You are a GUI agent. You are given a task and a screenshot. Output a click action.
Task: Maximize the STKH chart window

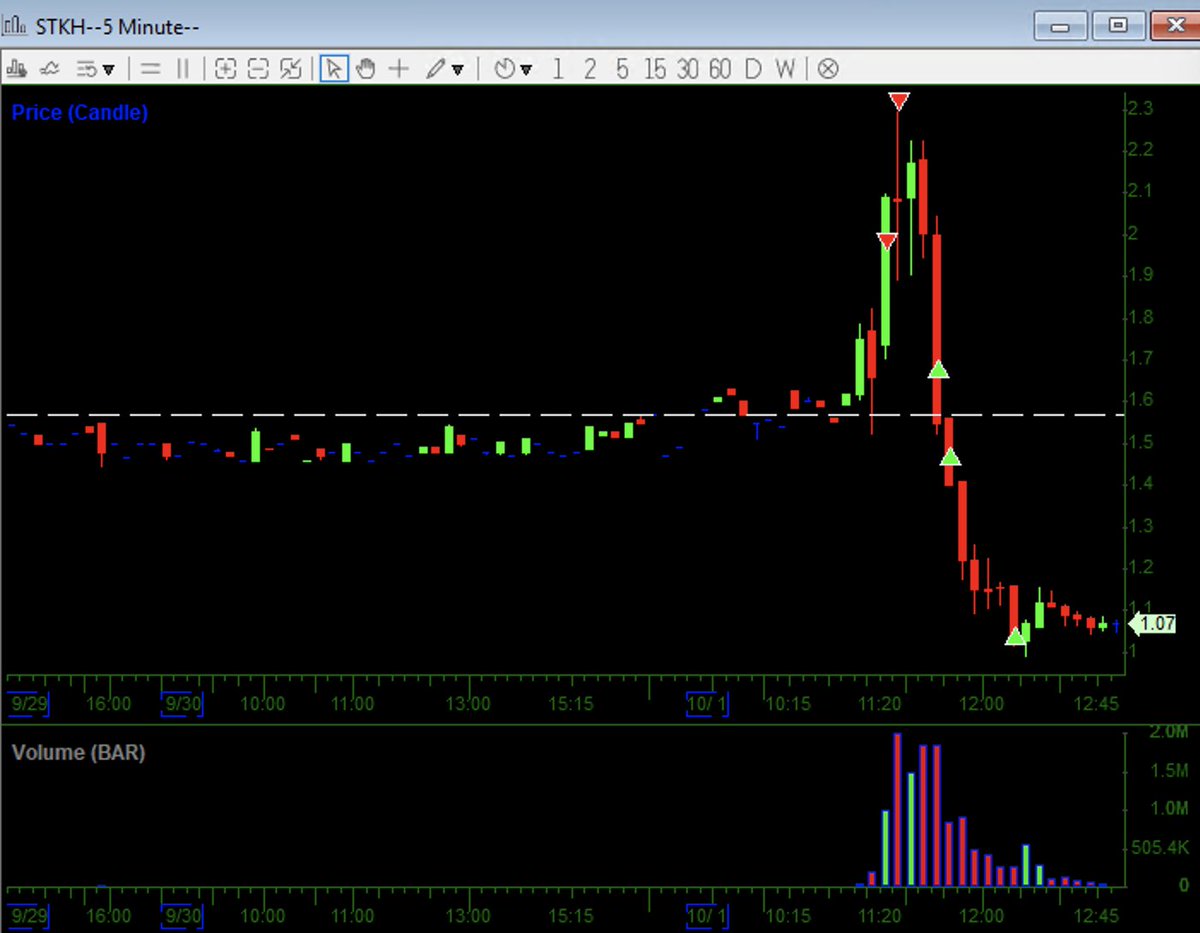[x=1118, y=25]
